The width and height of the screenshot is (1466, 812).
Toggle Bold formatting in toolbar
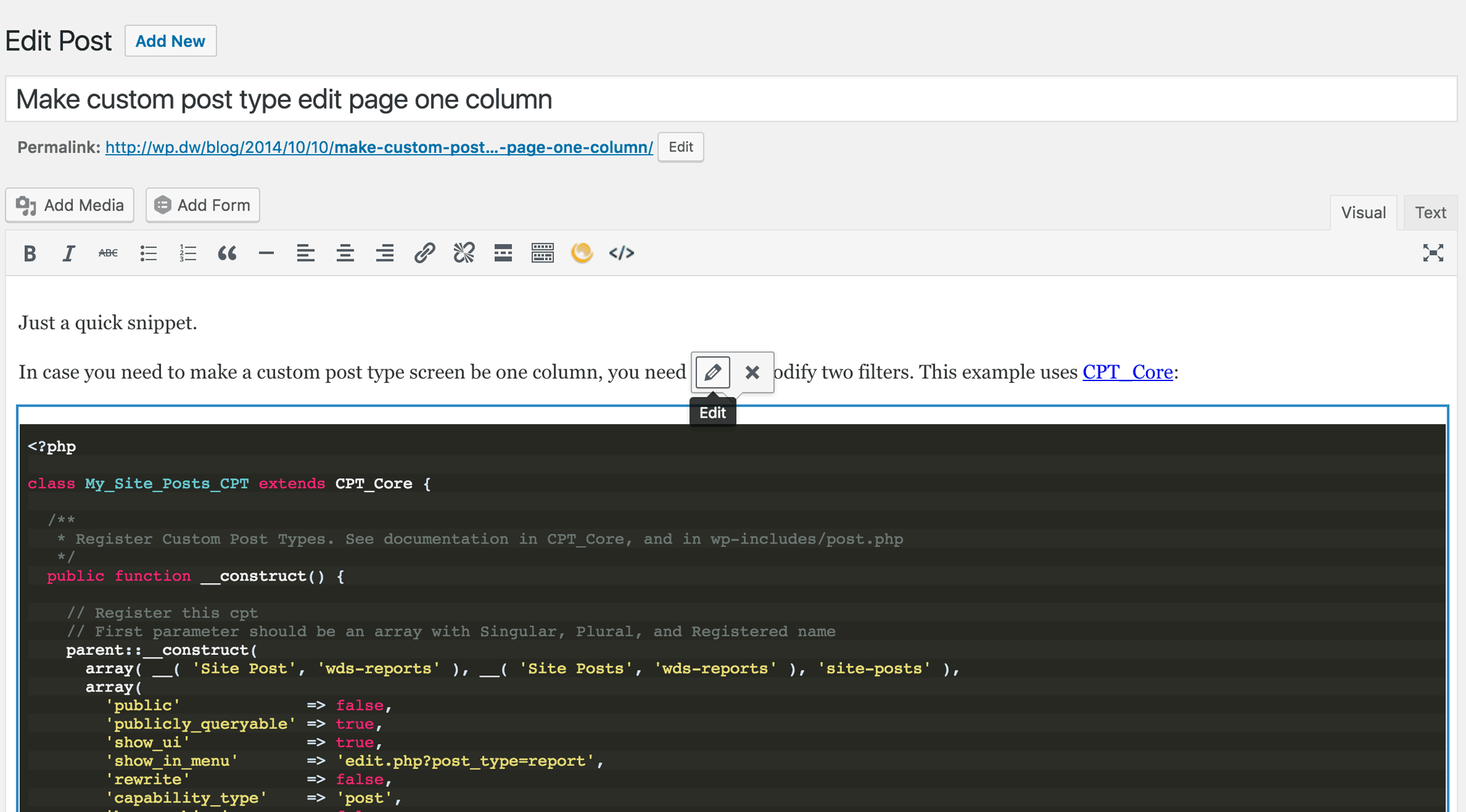29,253
